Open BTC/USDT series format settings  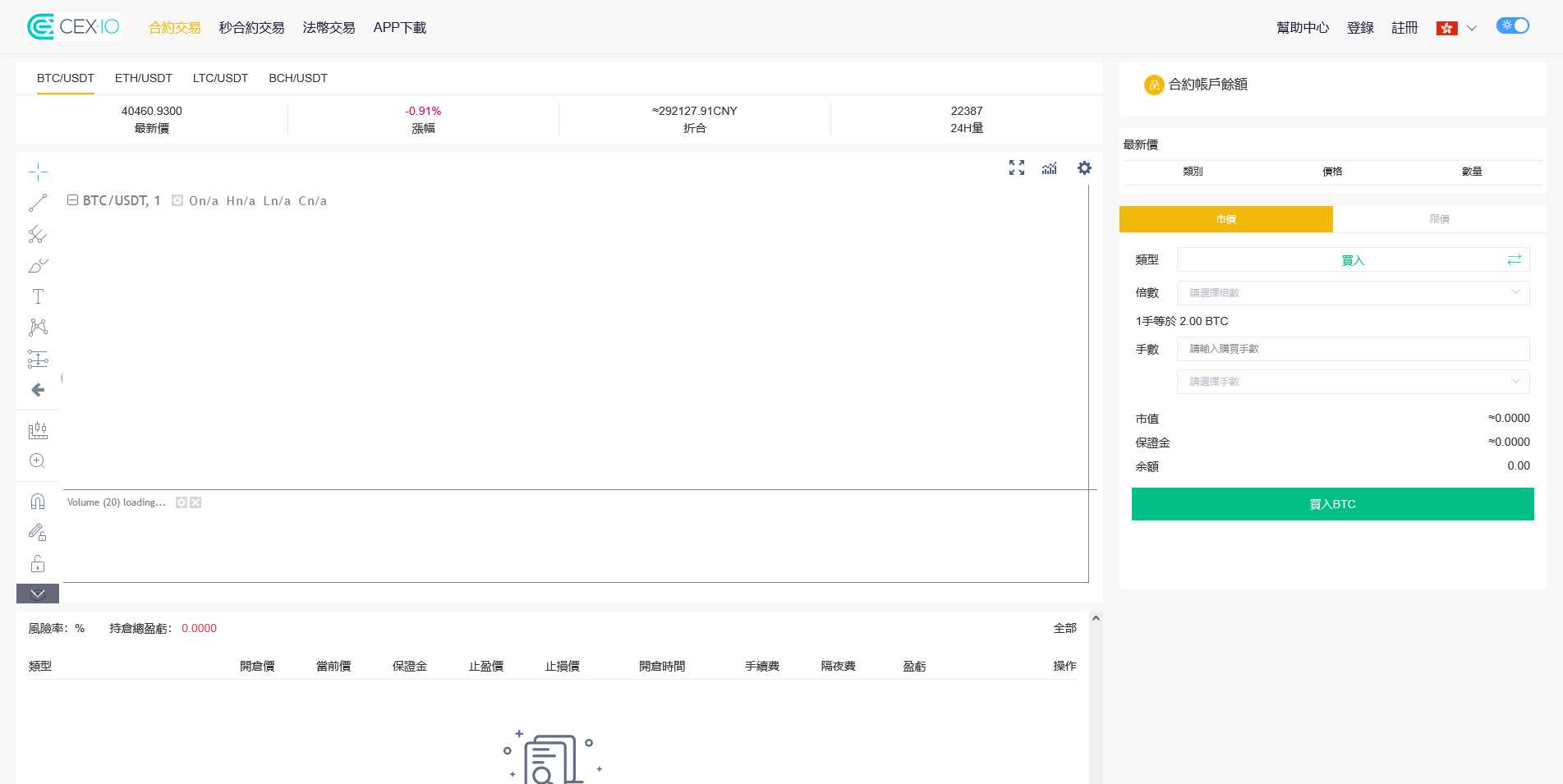click(177, 200)
